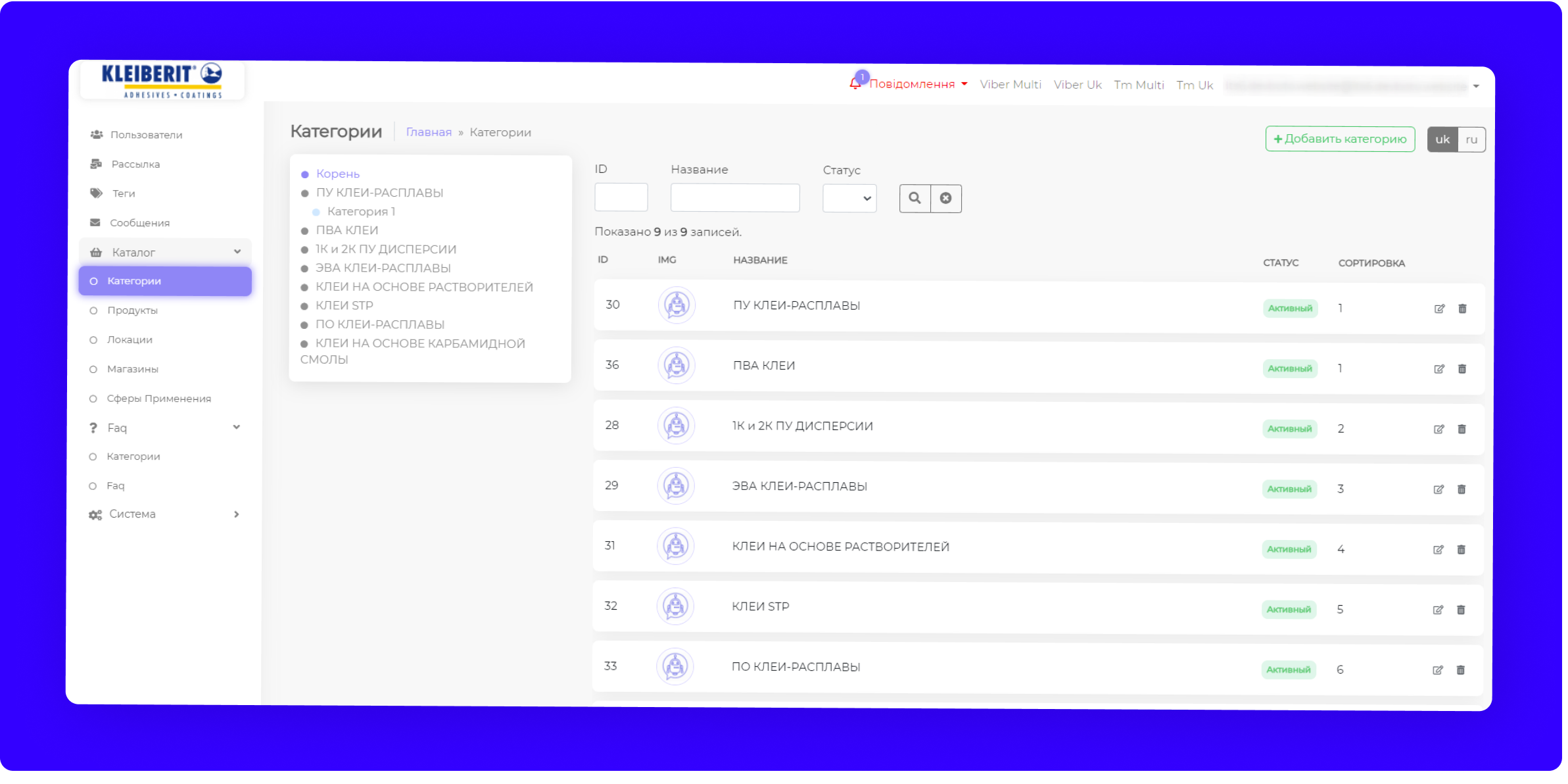
Task: Click delete icon on ПО КЛЕИ-РАСПЛАВЫ row
Action: pyautogui.click(x=1460, y=670)
